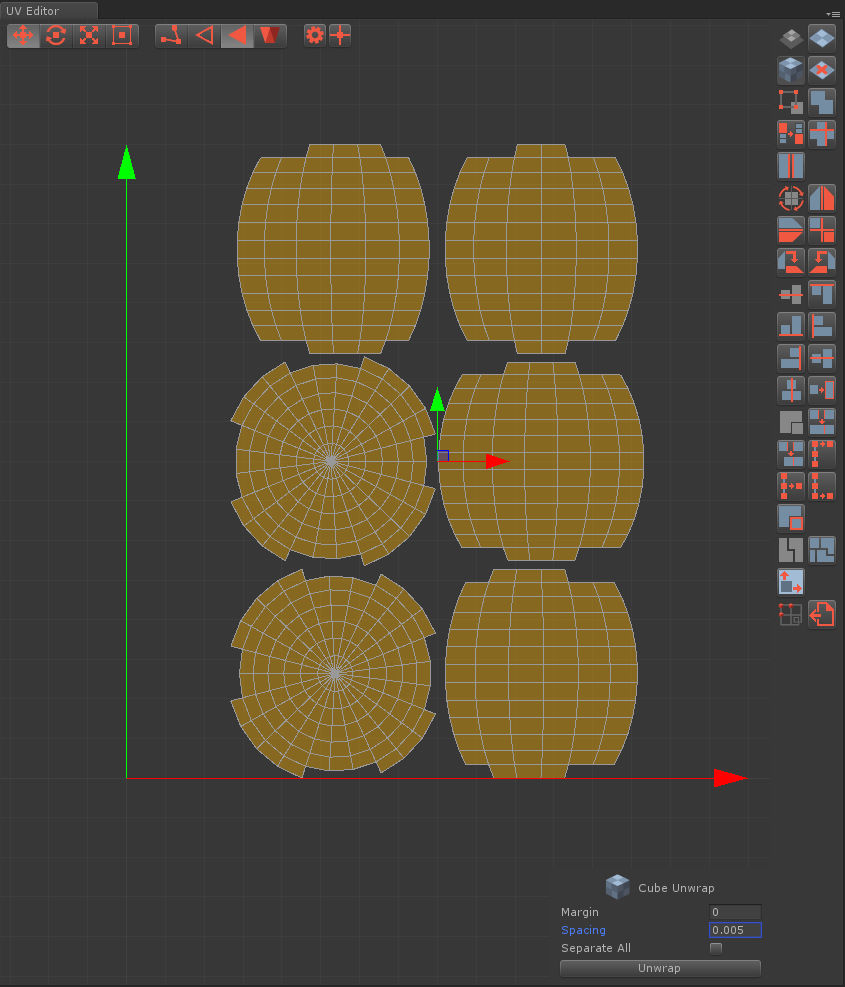
Task: Click vertex column icon with middle arrow
Action: click(791, 486)
